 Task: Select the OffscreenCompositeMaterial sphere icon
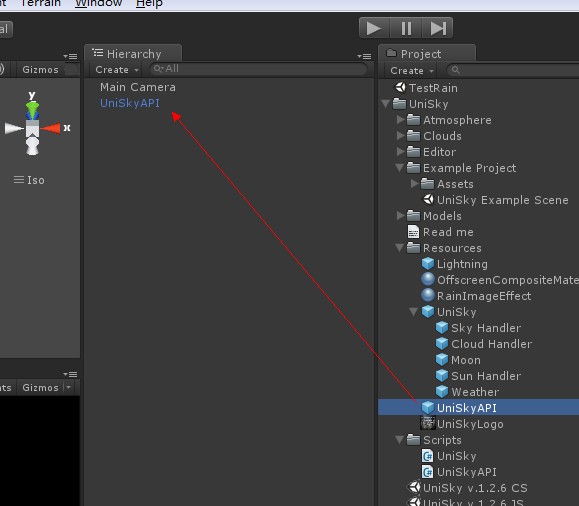pos(428,279)
